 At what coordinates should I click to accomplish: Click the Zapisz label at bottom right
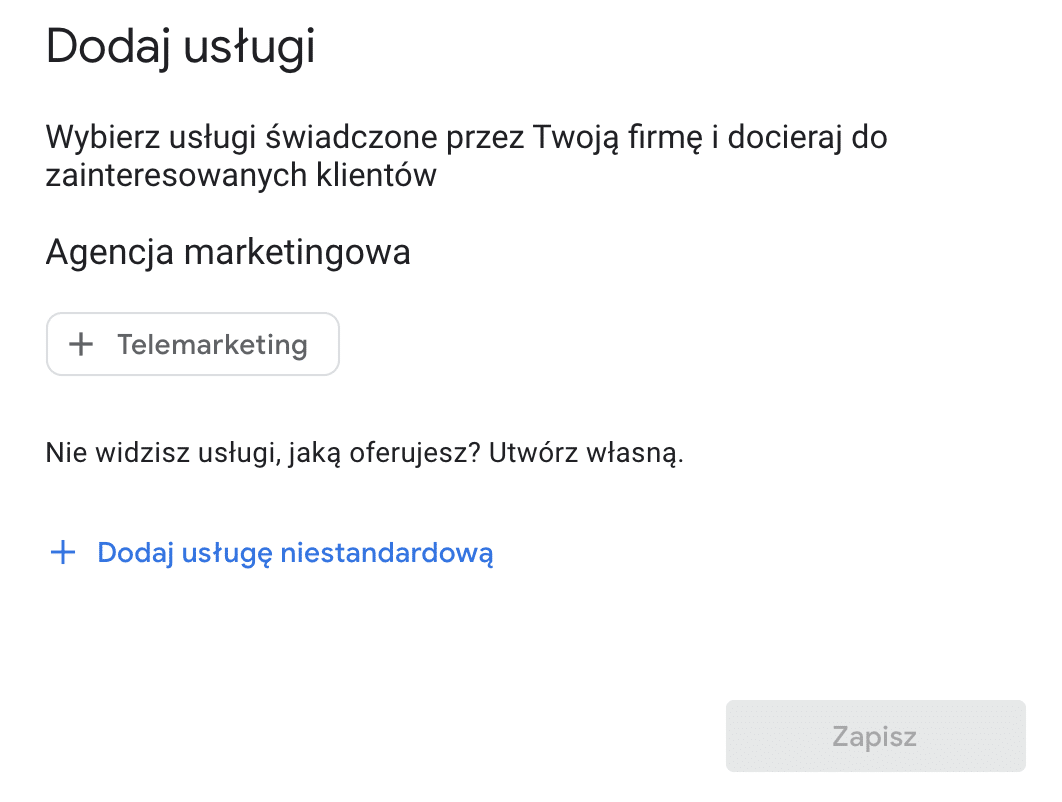tap(874, 736)
